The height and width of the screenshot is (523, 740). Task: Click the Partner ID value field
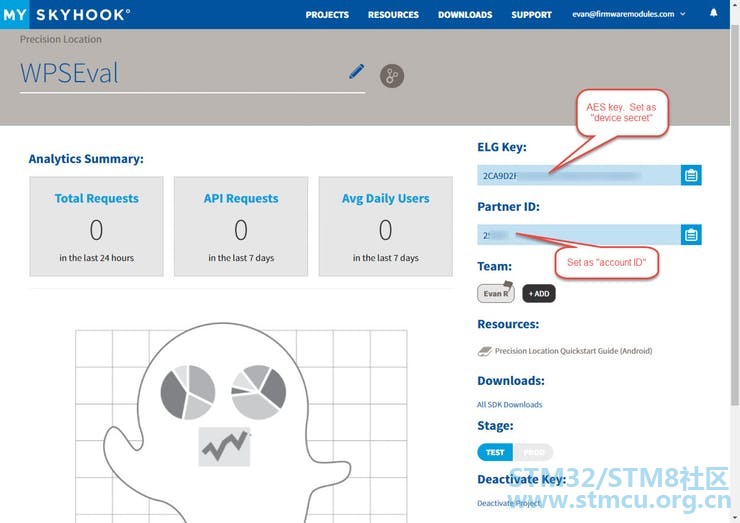pyautogui.click(x=579, y=235)
